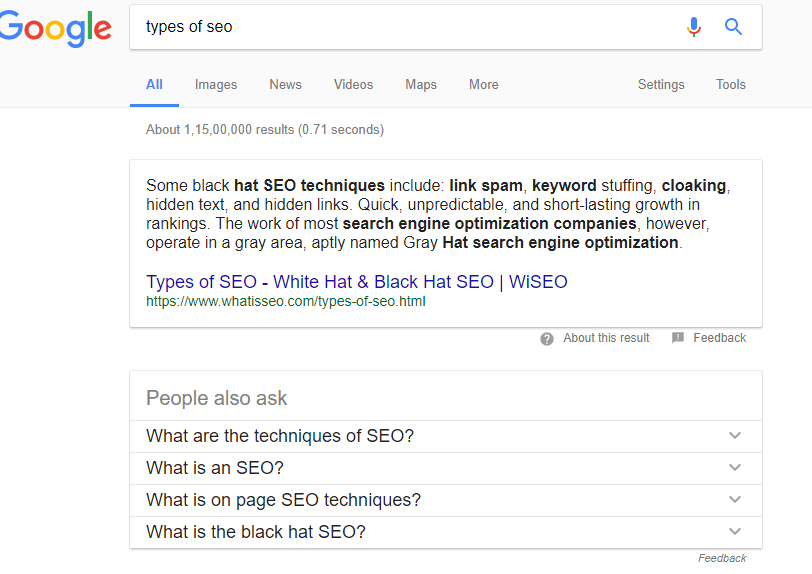Click 'What are the techniques of SEO?' question text

pos(280,436)
